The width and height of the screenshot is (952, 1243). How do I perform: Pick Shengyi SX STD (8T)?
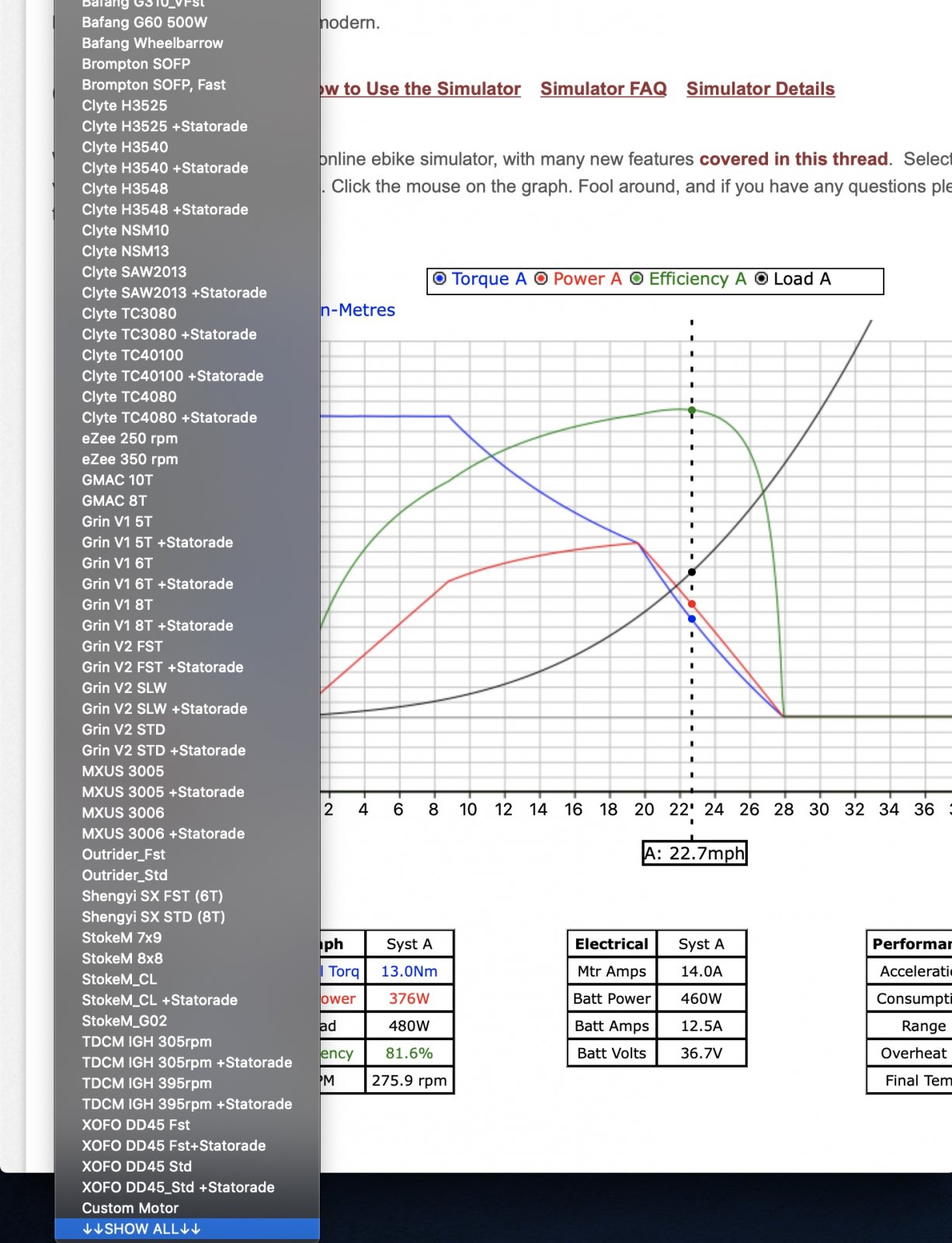(187, 917)
